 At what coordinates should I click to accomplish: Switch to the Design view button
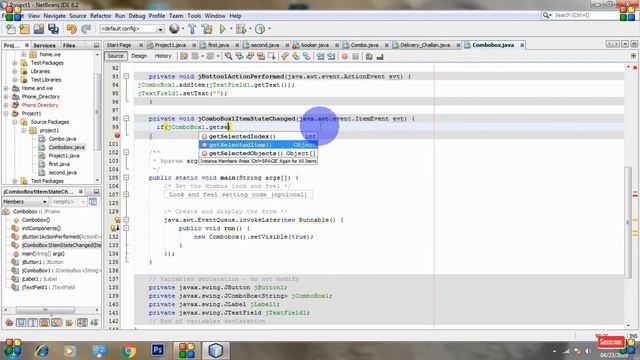(x=139, y=56)
